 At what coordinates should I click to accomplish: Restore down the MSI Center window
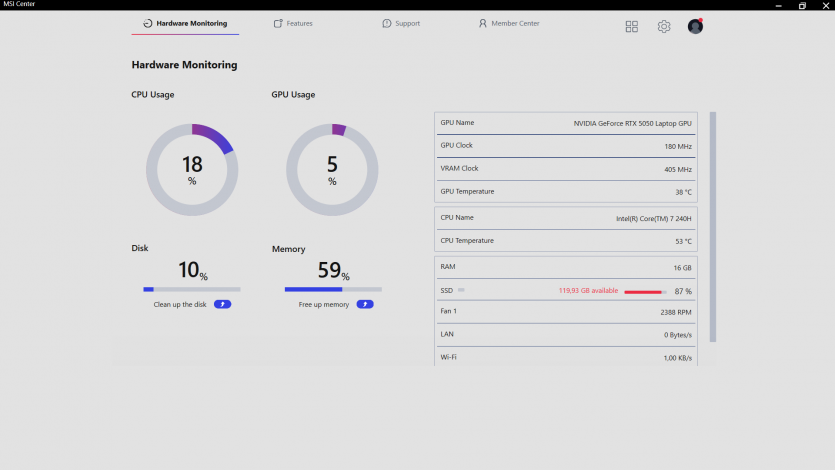click(802, 5)
